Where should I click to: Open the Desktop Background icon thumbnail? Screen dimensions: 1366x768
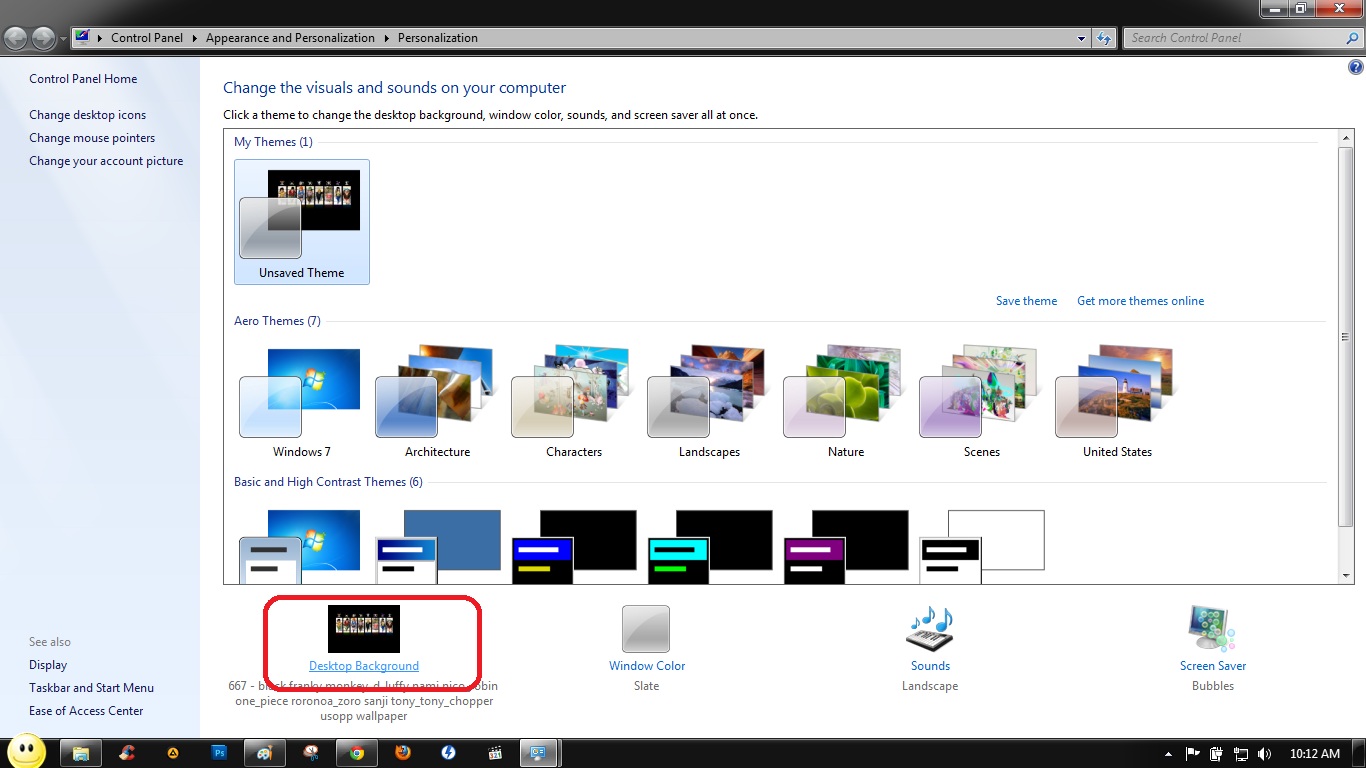click(364, 629)
